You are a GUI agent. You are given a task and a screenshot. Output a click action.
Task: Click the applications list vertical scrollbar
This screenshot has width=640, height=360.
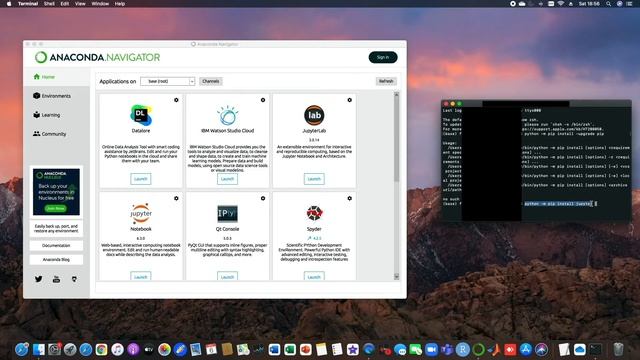click(x=396, y=139)
